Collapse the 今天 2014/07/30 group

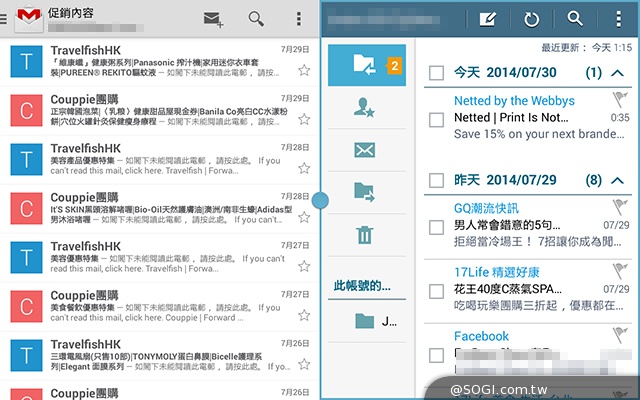[618, 73]
